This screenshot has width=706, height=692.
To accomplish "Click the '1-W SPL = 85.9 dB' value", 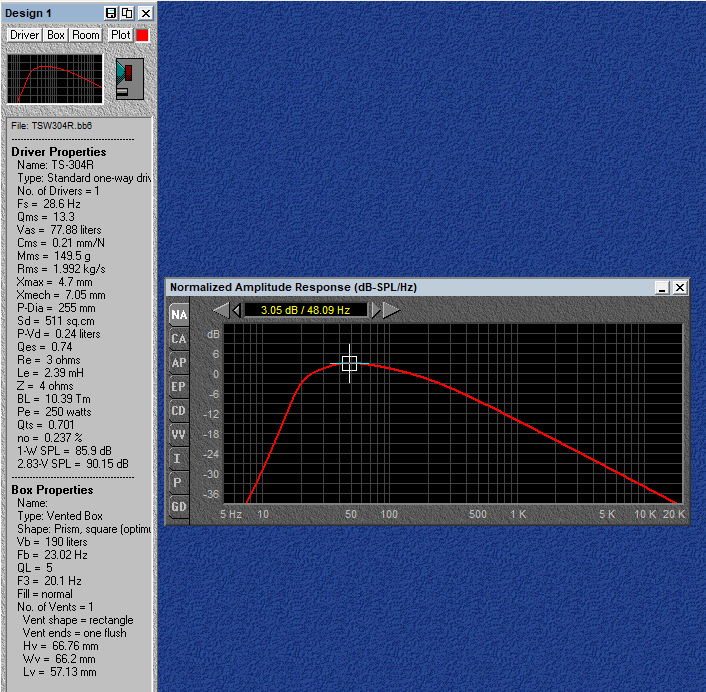I will click(64, 451).
